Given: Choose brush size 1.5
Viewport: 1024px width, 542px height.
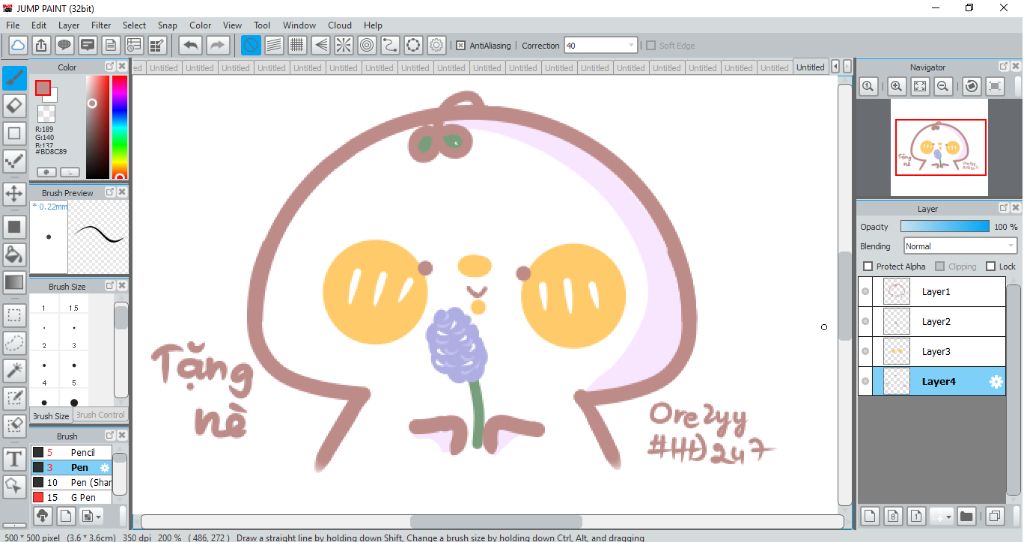Looking at the screenshot, I should pos(73,308).
